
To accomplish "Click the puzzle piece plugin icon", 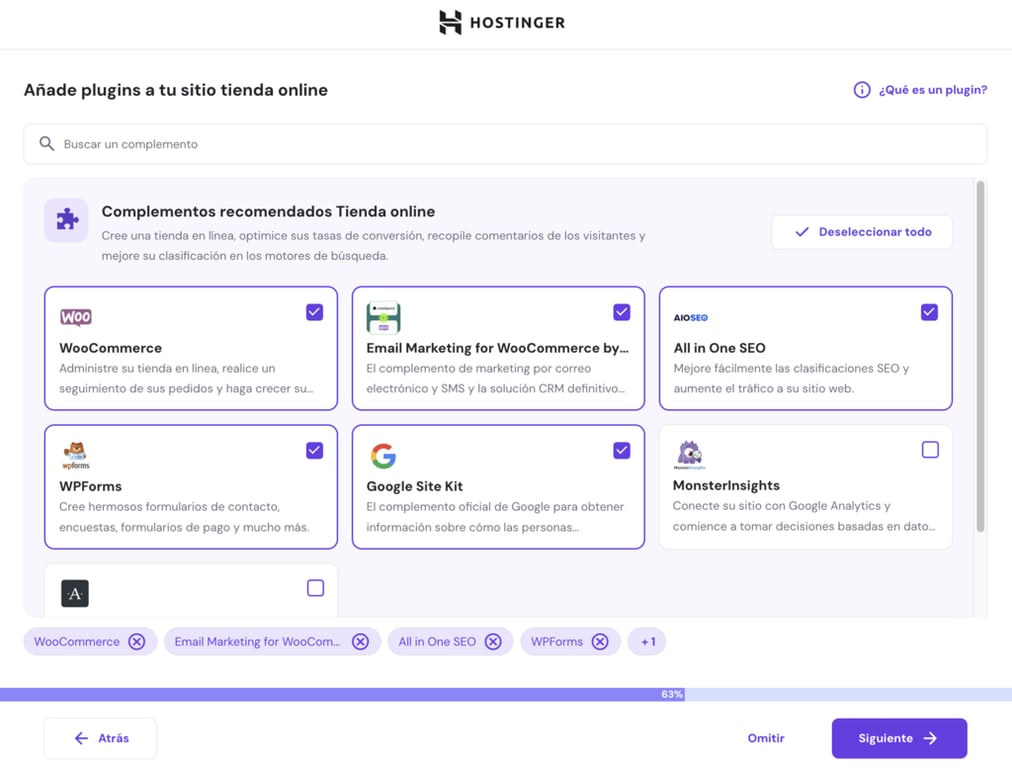I will click(66, 220).
